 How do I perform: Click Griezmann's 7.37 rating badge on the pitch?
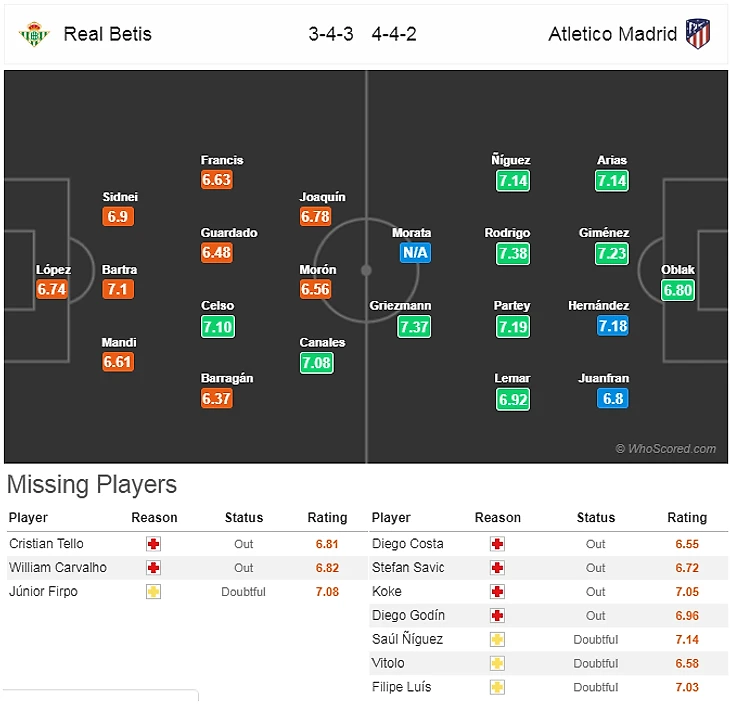tap(414, 326)
